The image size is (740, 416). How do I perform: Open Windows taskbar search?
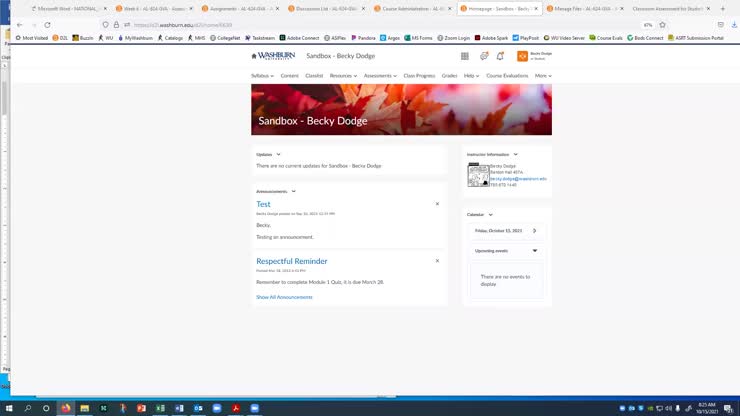coord(27,408)
